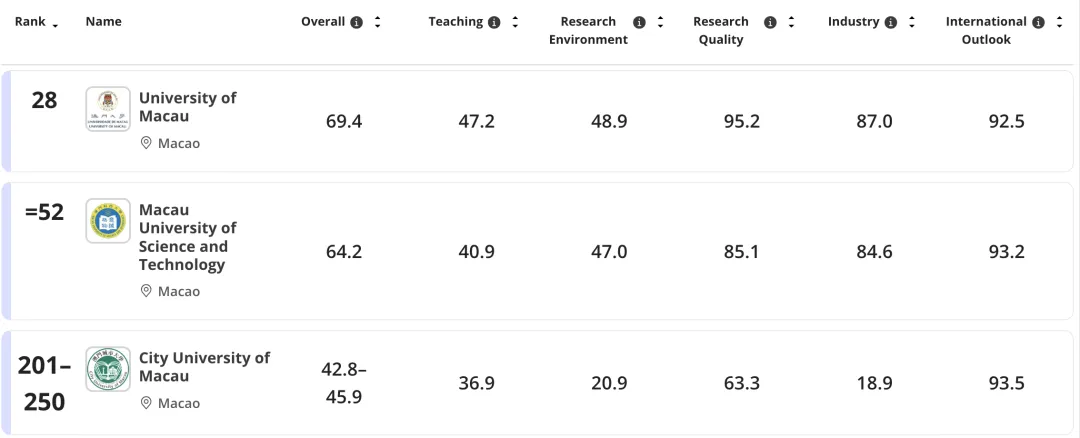1080x438 pixels.
Task: Click the International Outlook info icon
Action: click(x=1038, y=22)
